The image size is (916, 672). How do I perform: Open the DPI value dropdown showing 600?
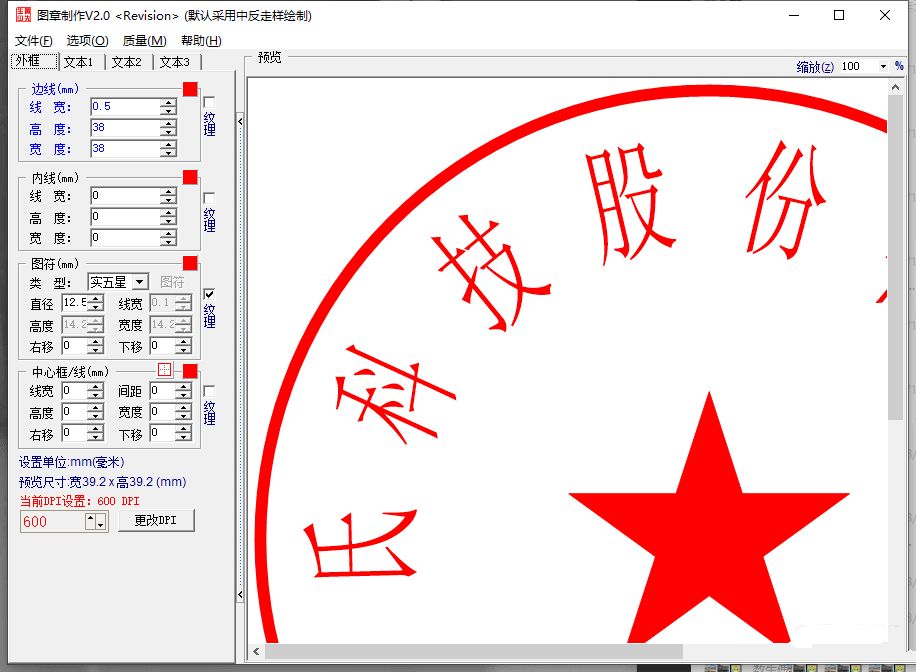point(100,525)
